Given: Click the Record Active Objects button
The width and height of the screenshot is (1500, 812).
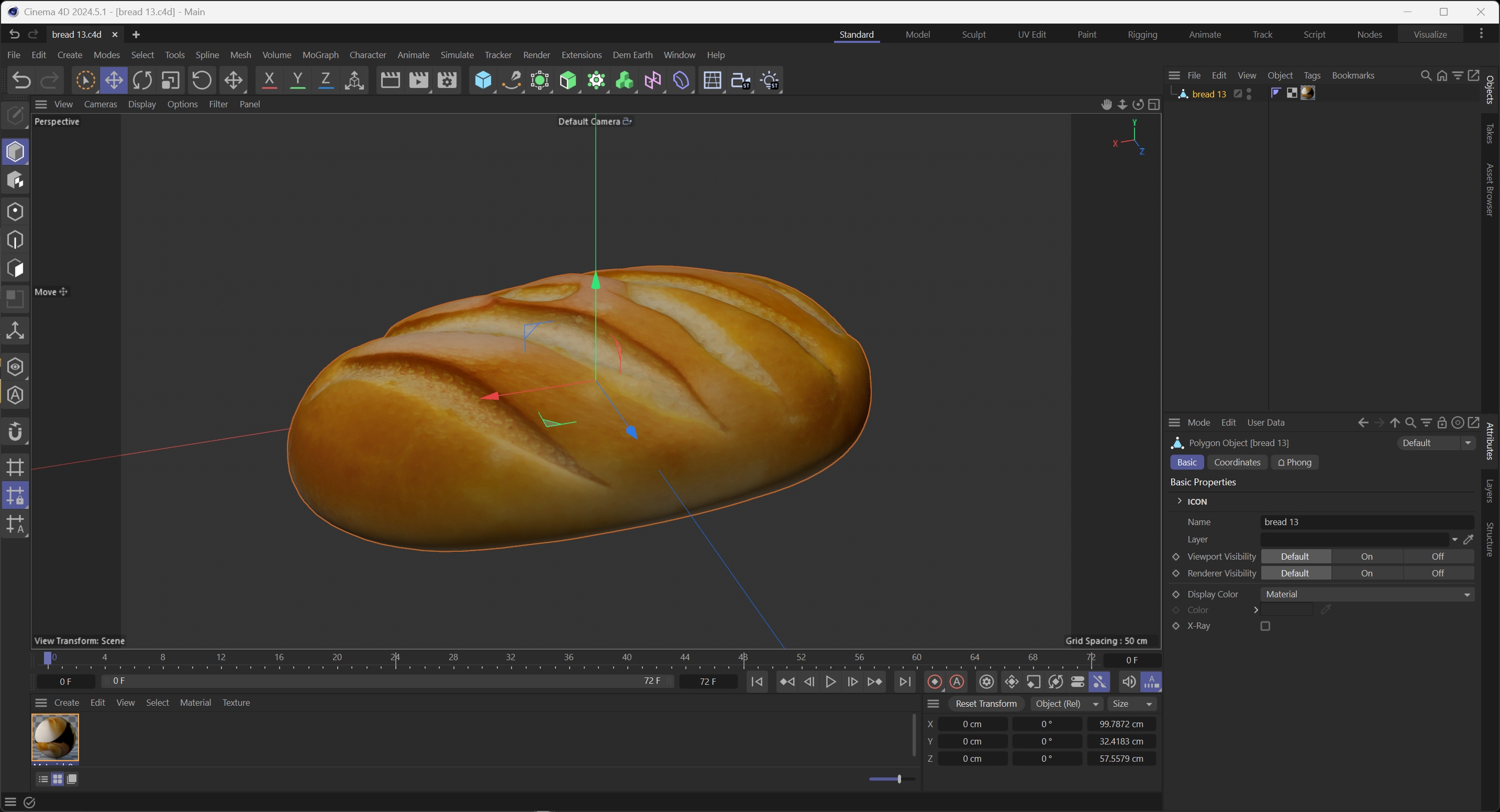Looking at the screenshot, I should 934,682.
